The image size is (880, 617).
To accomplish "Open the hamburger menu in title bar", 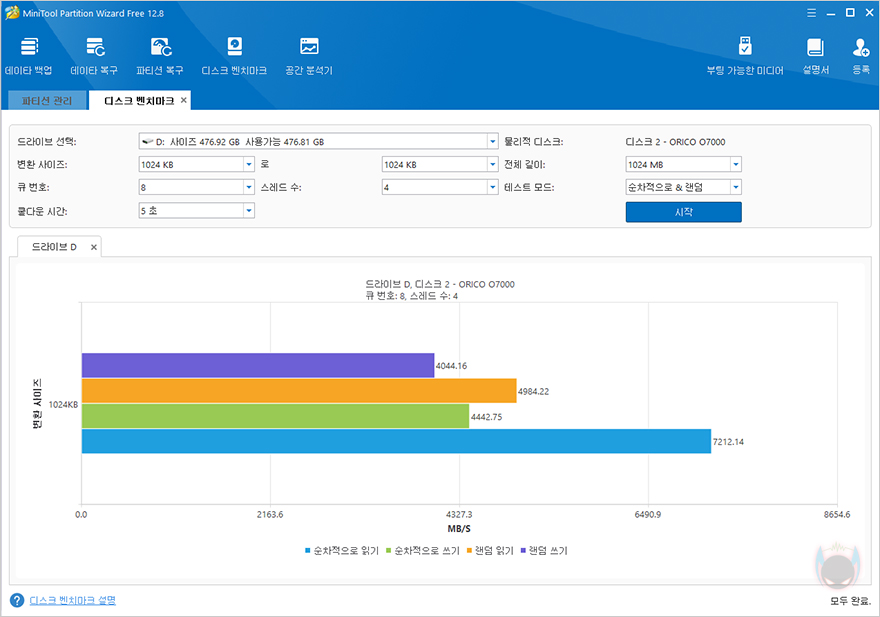I will click(x=812, y=13).
